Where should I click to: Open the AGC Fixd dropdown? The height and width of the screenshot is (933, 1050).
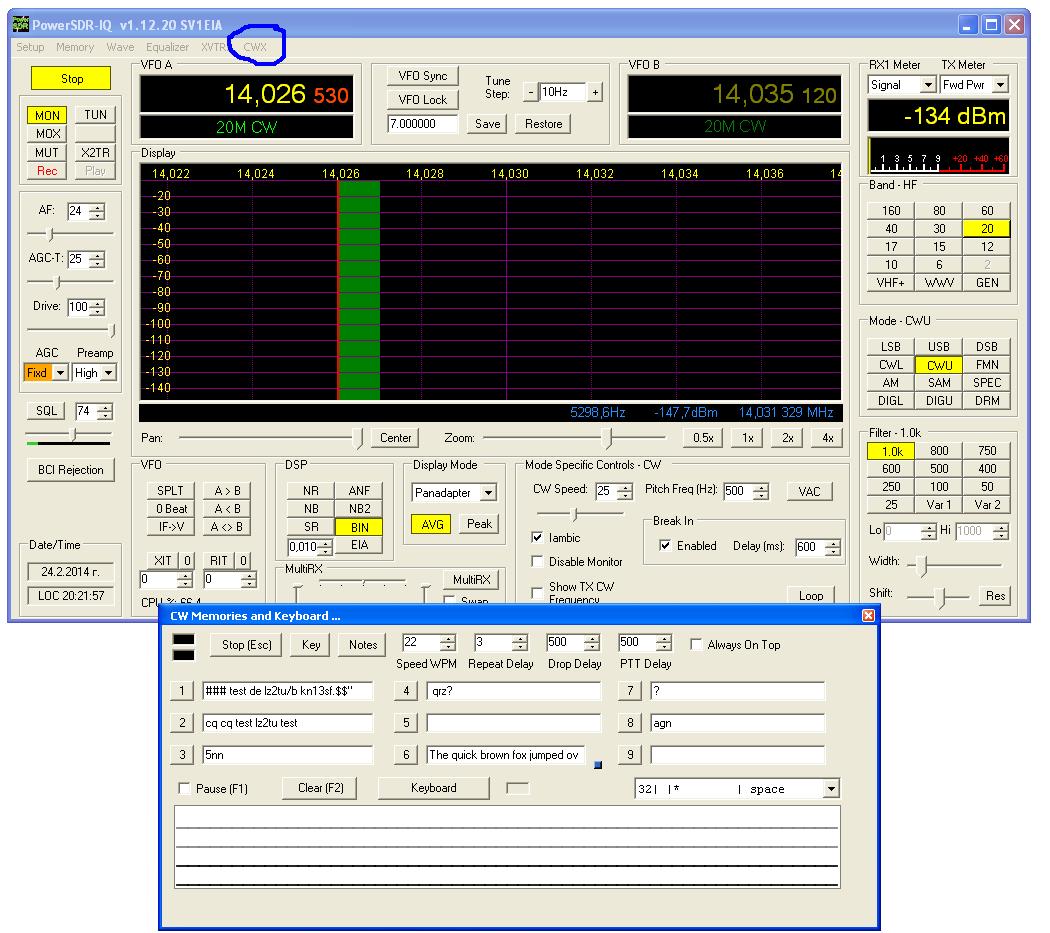[x=60, y=372]
